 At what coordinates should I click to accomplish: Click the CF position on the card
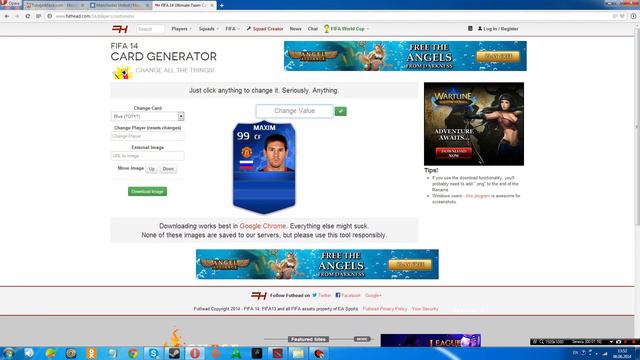coord(258,137)
